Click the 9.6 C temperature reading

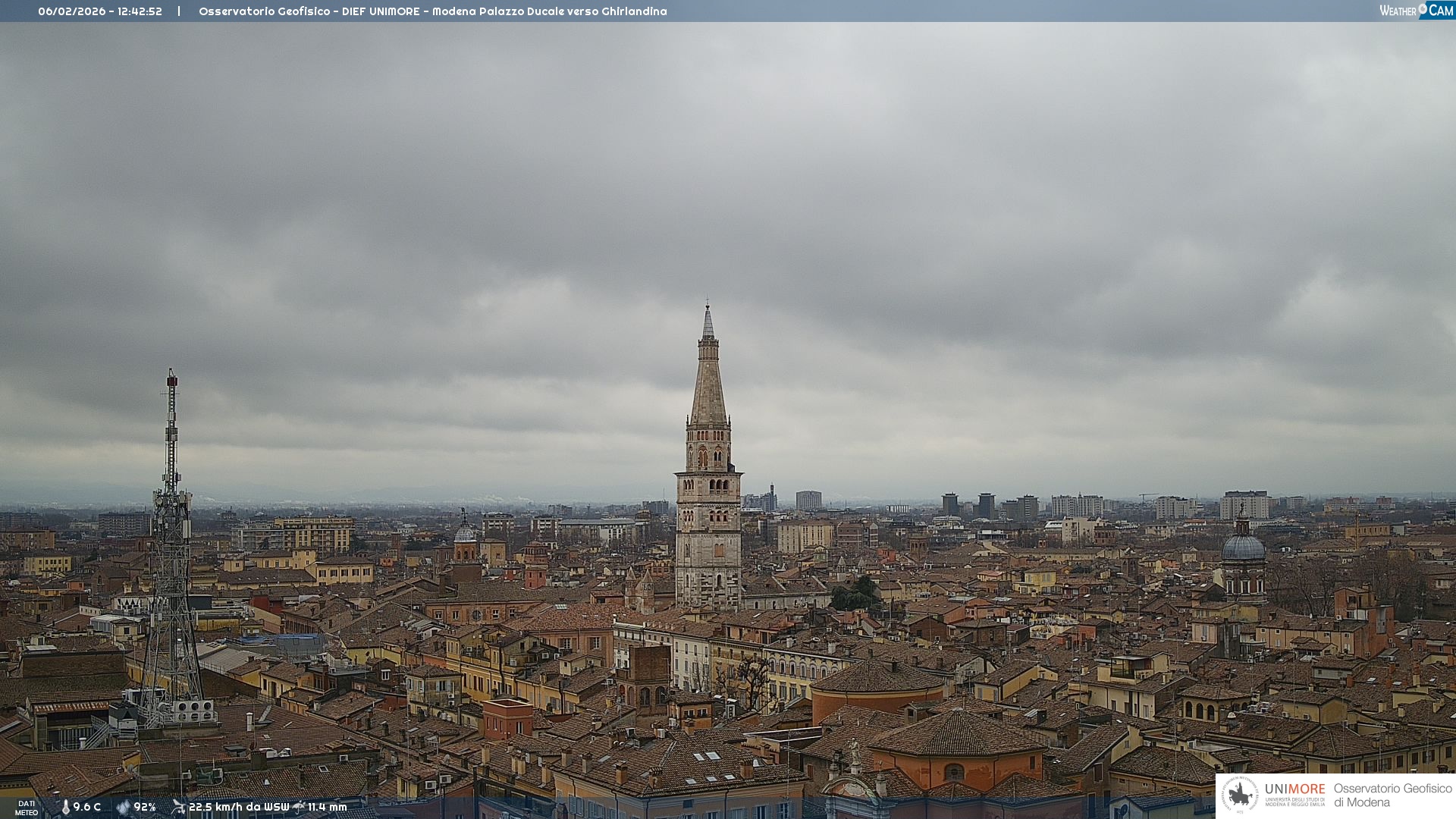[x=86, y=807]
